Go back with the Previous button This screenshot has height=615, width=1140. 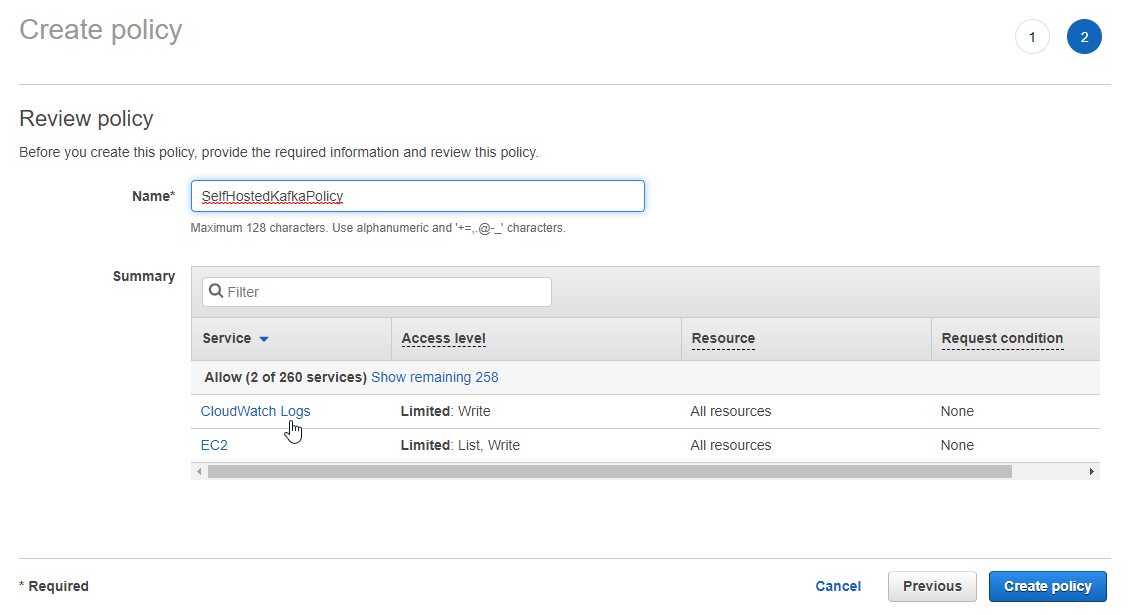932,587
